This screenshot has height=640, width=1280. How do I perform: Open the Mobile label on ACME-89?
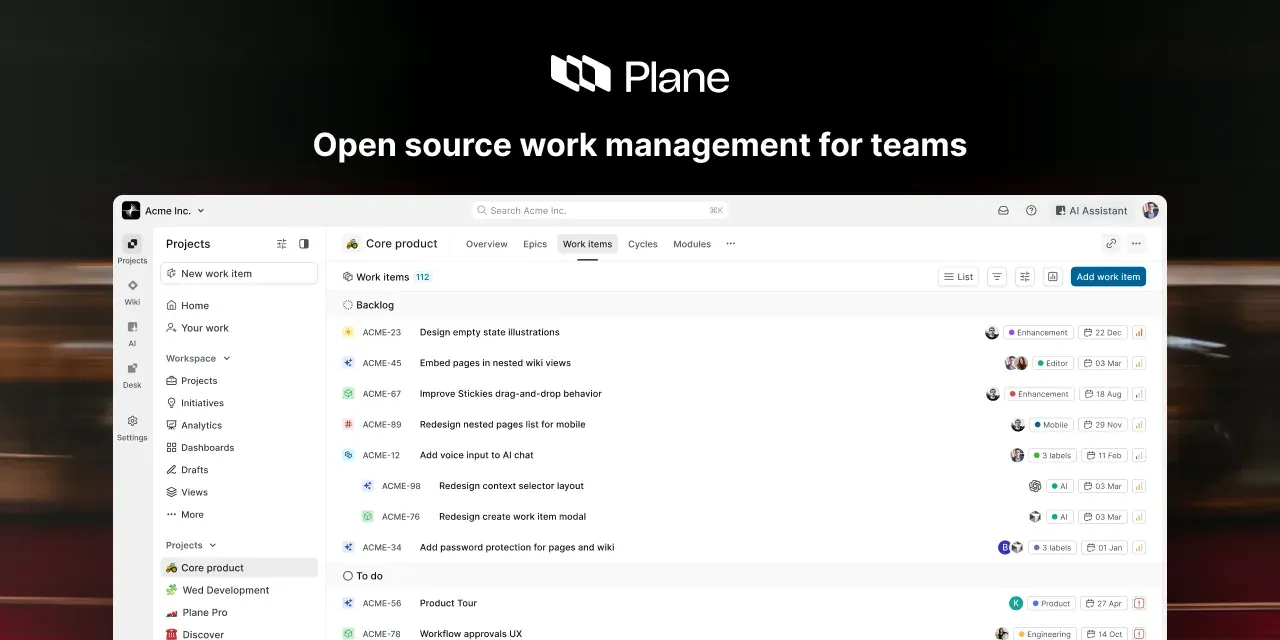pos(1052,424)
